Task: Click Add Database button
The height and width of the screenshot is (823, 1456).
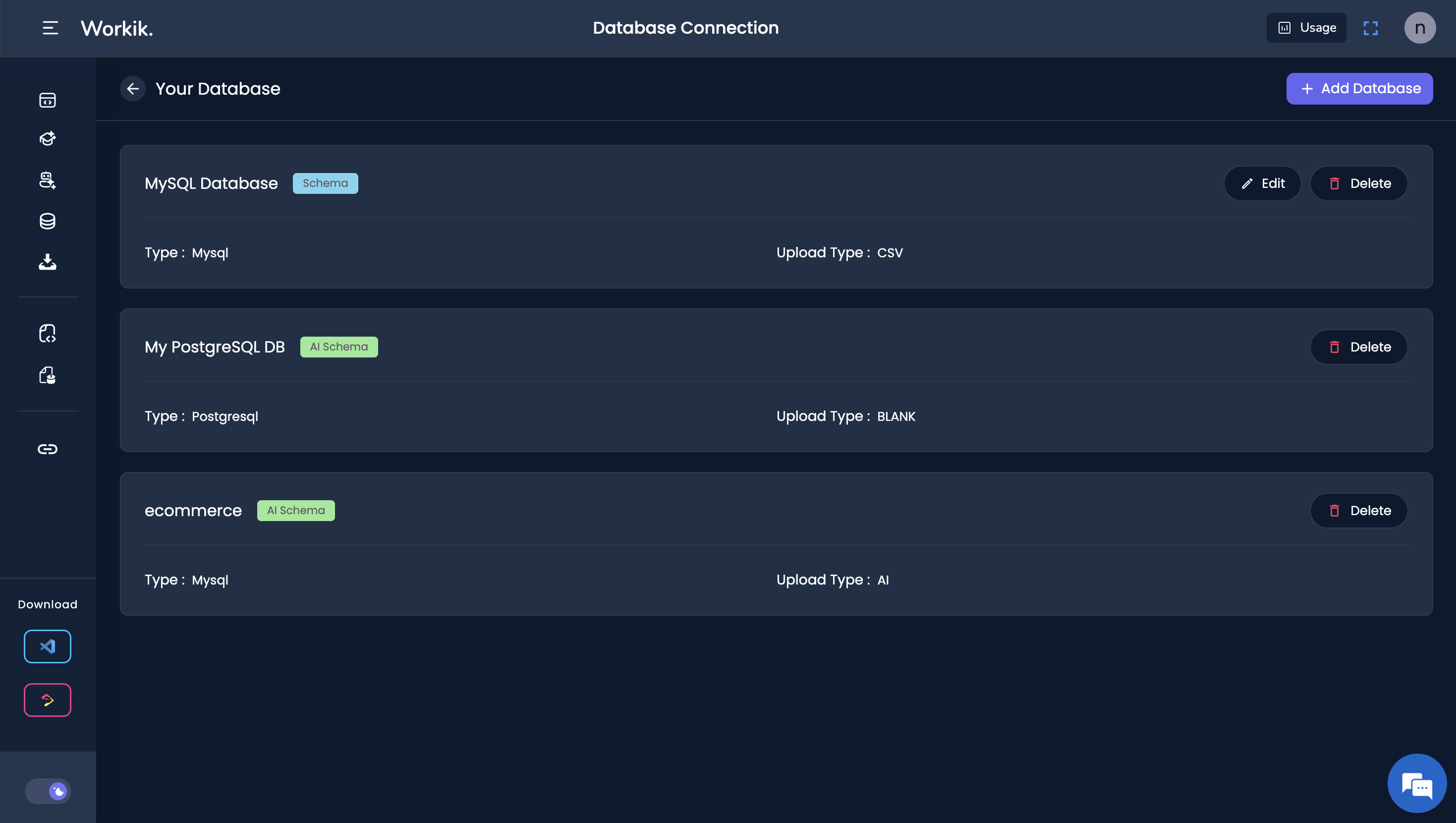Action: pyautogui.click(x=1359, y=89)
